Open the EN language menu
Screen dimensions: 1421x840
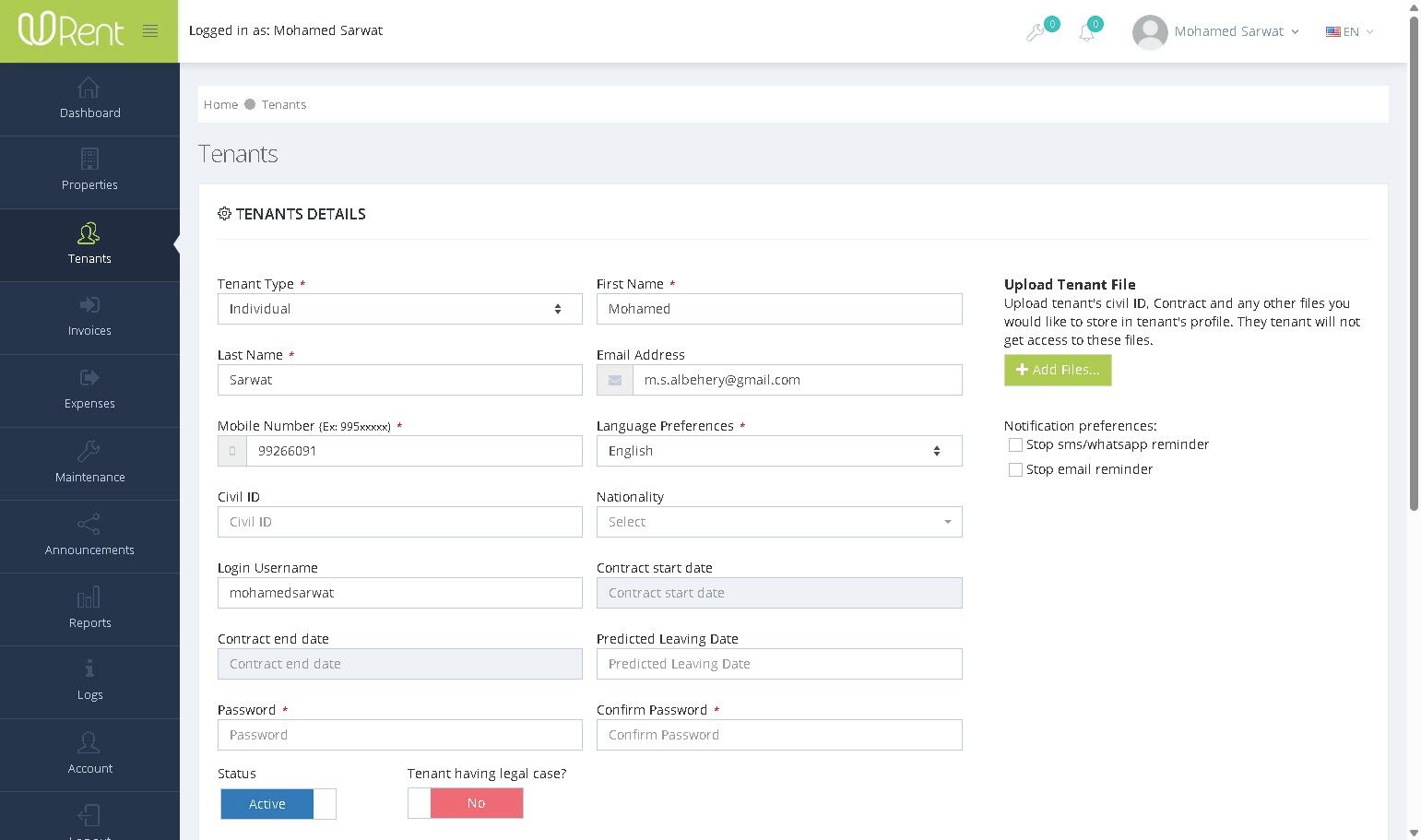coord(1350,31)
